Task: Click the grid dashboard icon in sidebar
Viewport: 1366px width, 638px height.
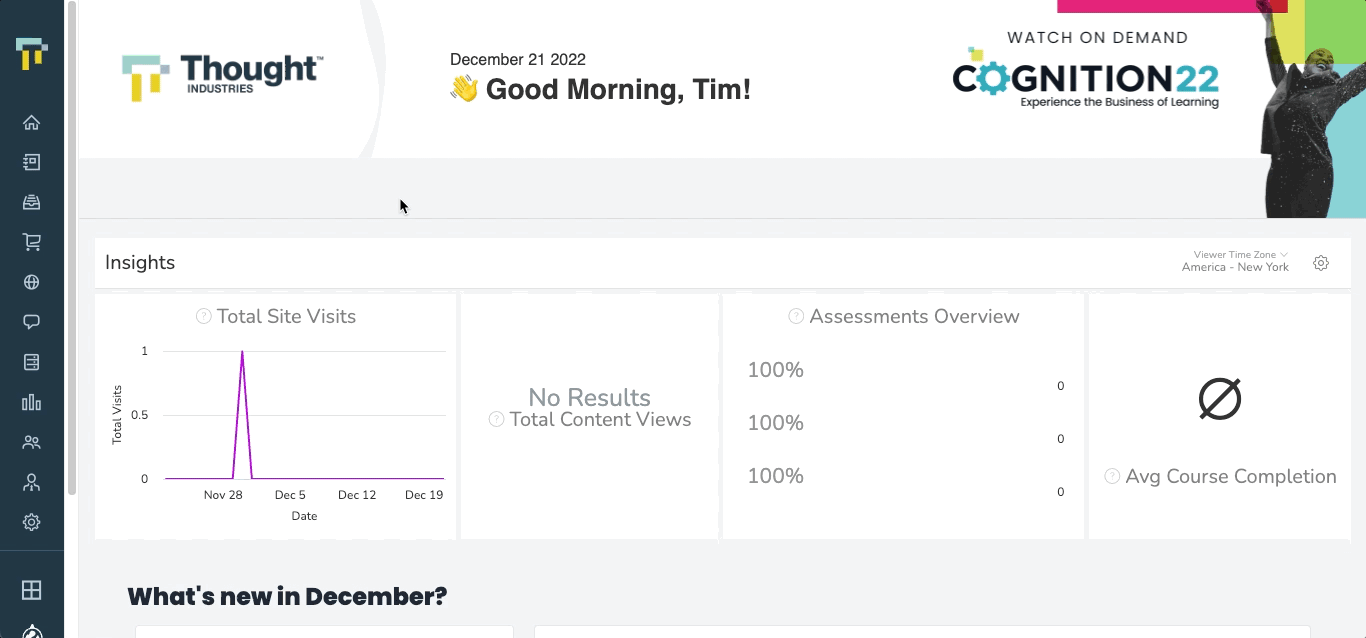Action: point(31,590)
